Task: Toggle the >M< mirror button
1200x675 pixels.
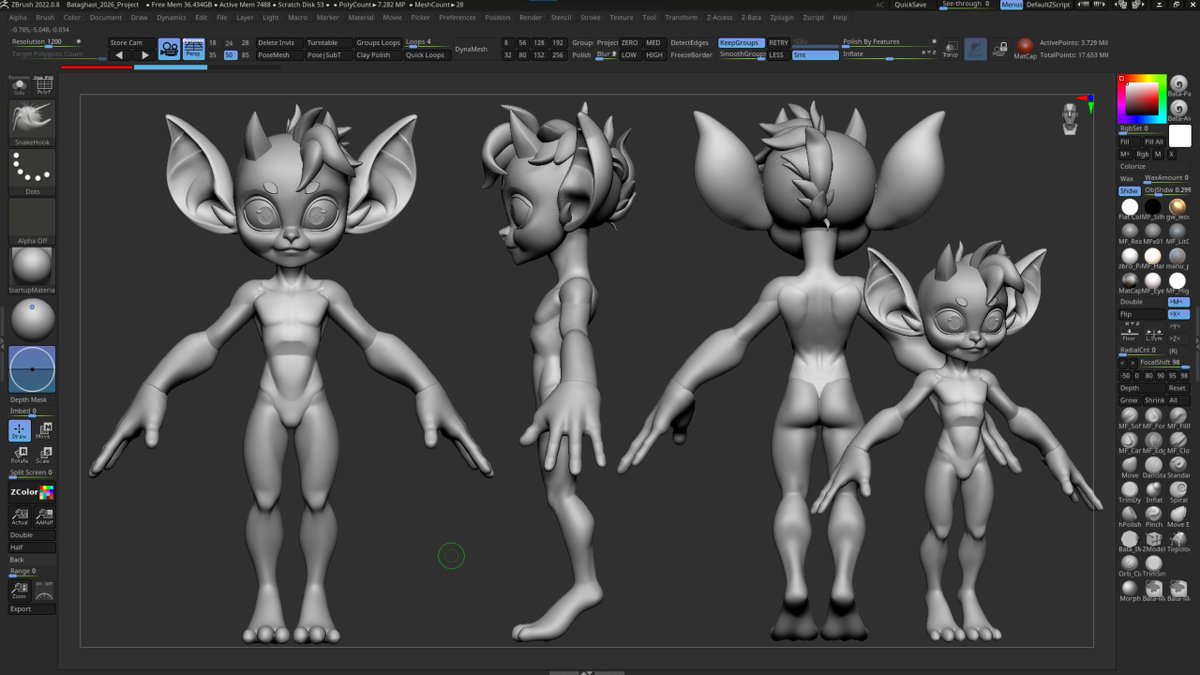Action: click(x=1178, y=301)
